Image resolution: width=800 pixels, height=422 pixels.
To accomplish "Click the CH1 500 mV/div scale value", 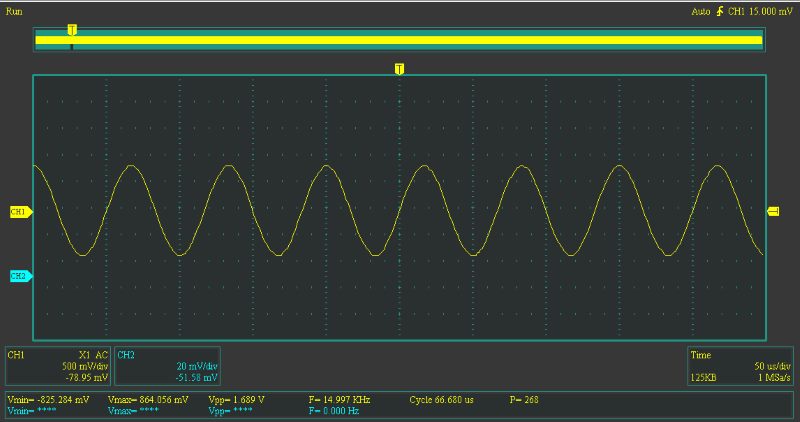I will [84, 366].
